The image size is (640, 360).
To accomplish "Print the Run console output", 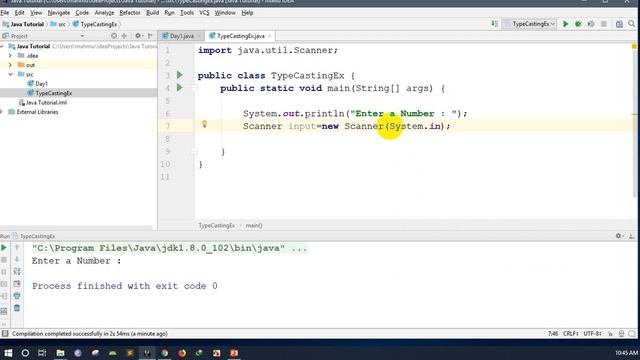I will (17, 296).
